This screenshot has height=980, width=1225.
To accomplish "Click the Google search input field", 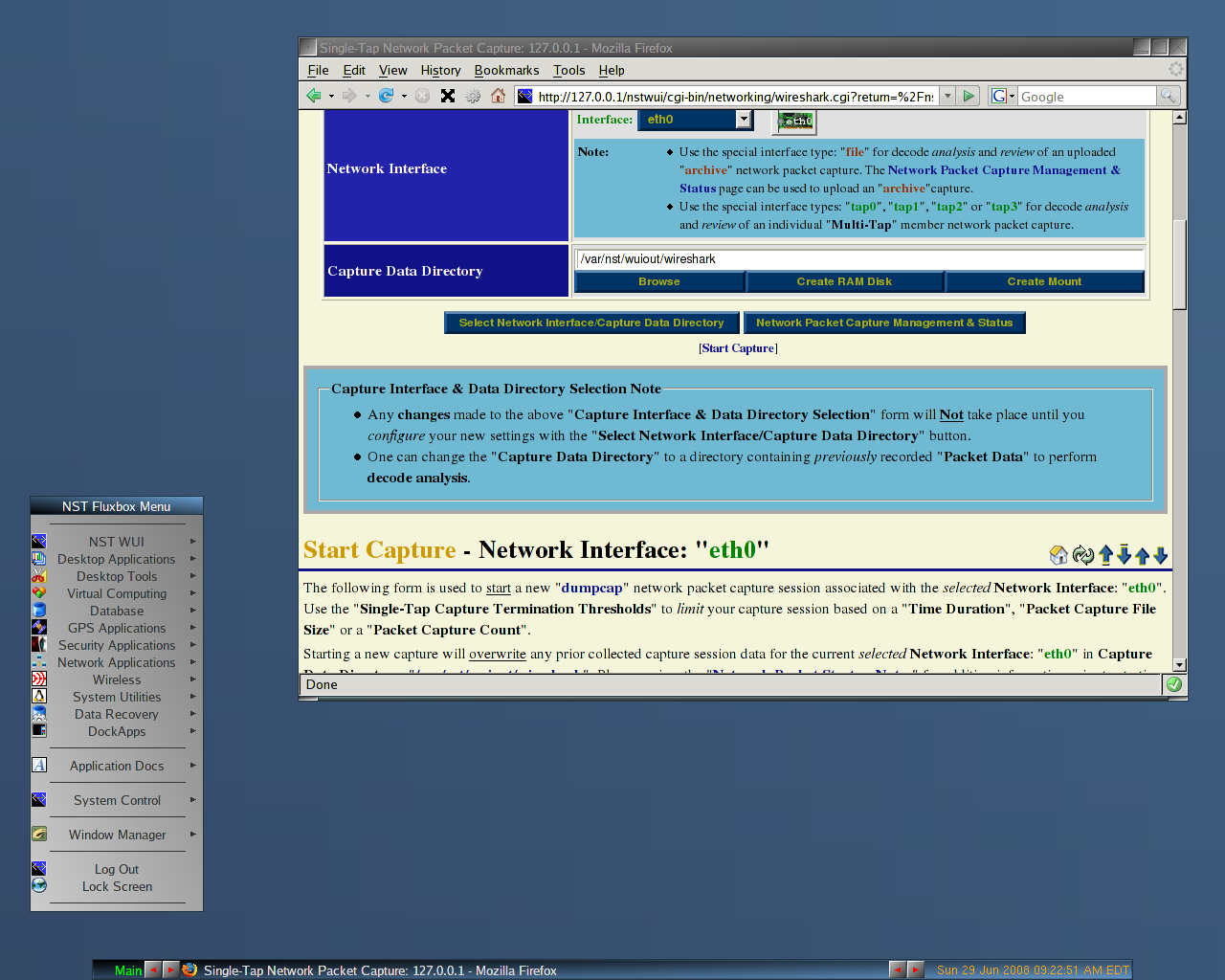I will click(x=1087, y=96).
